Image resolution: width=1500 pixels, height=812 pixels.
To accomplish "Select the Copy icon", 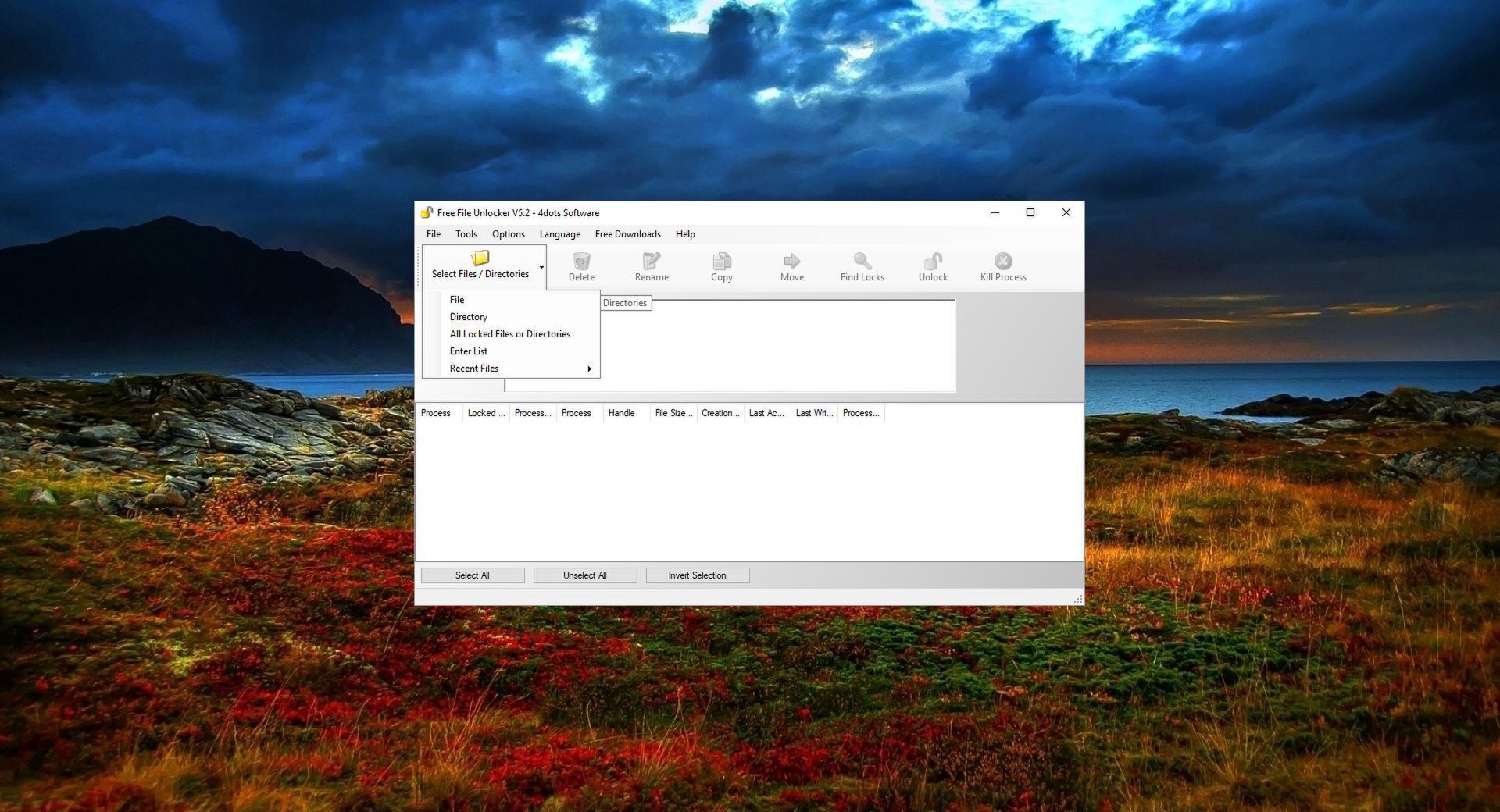I will tap(721, 262).
